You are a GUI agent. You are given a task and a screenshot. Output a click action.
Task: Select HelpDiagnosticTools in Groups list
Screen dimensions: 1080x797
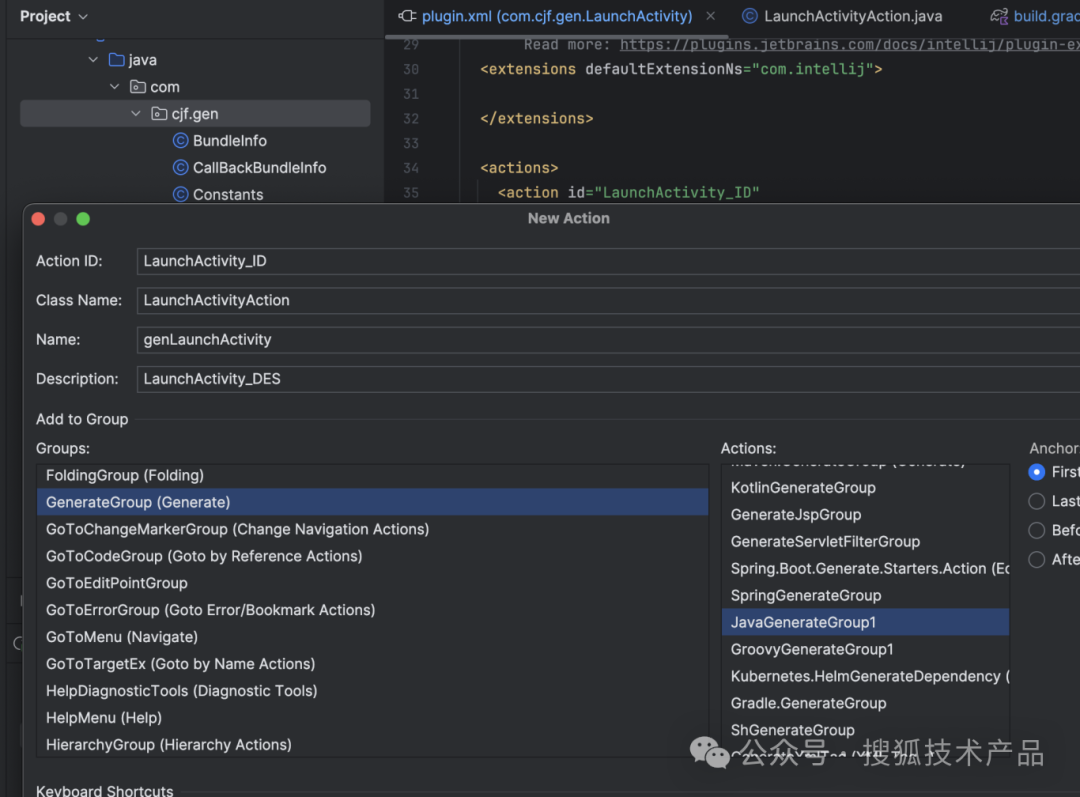[x=372, y=690]
